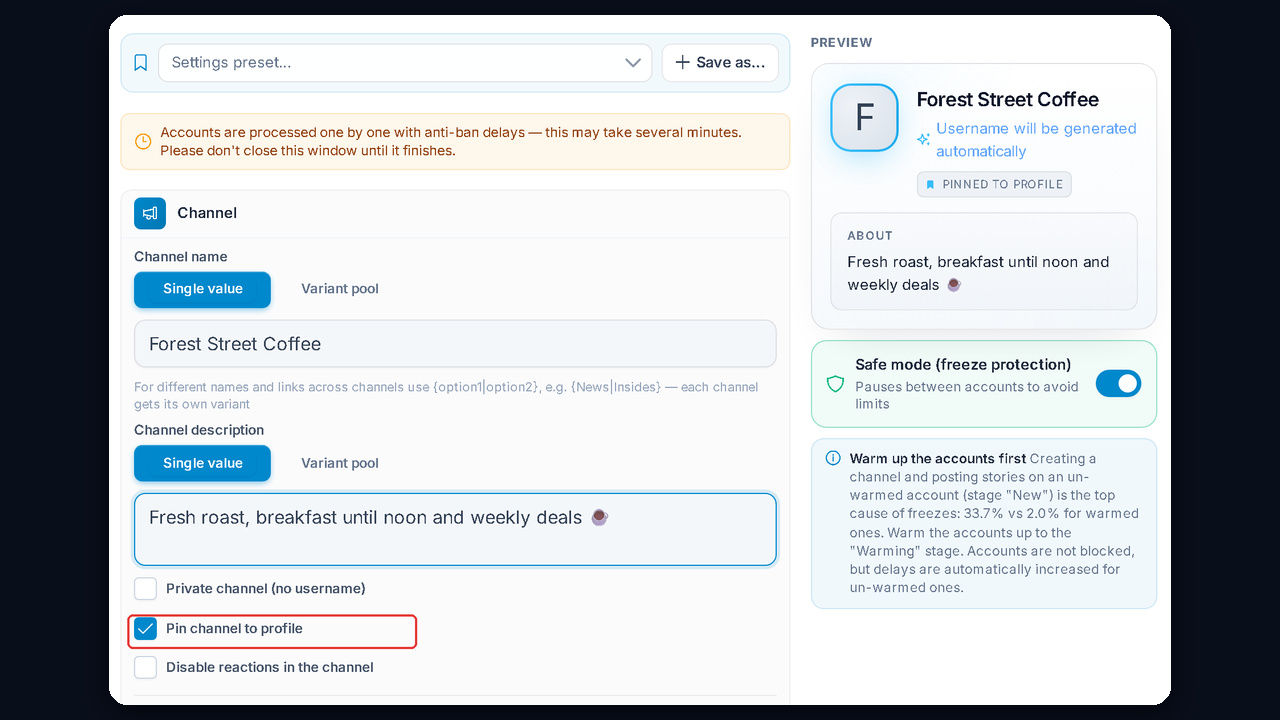Open the Settings preset dropdown
Screen dimensions: 1280x720
(405, 63)
